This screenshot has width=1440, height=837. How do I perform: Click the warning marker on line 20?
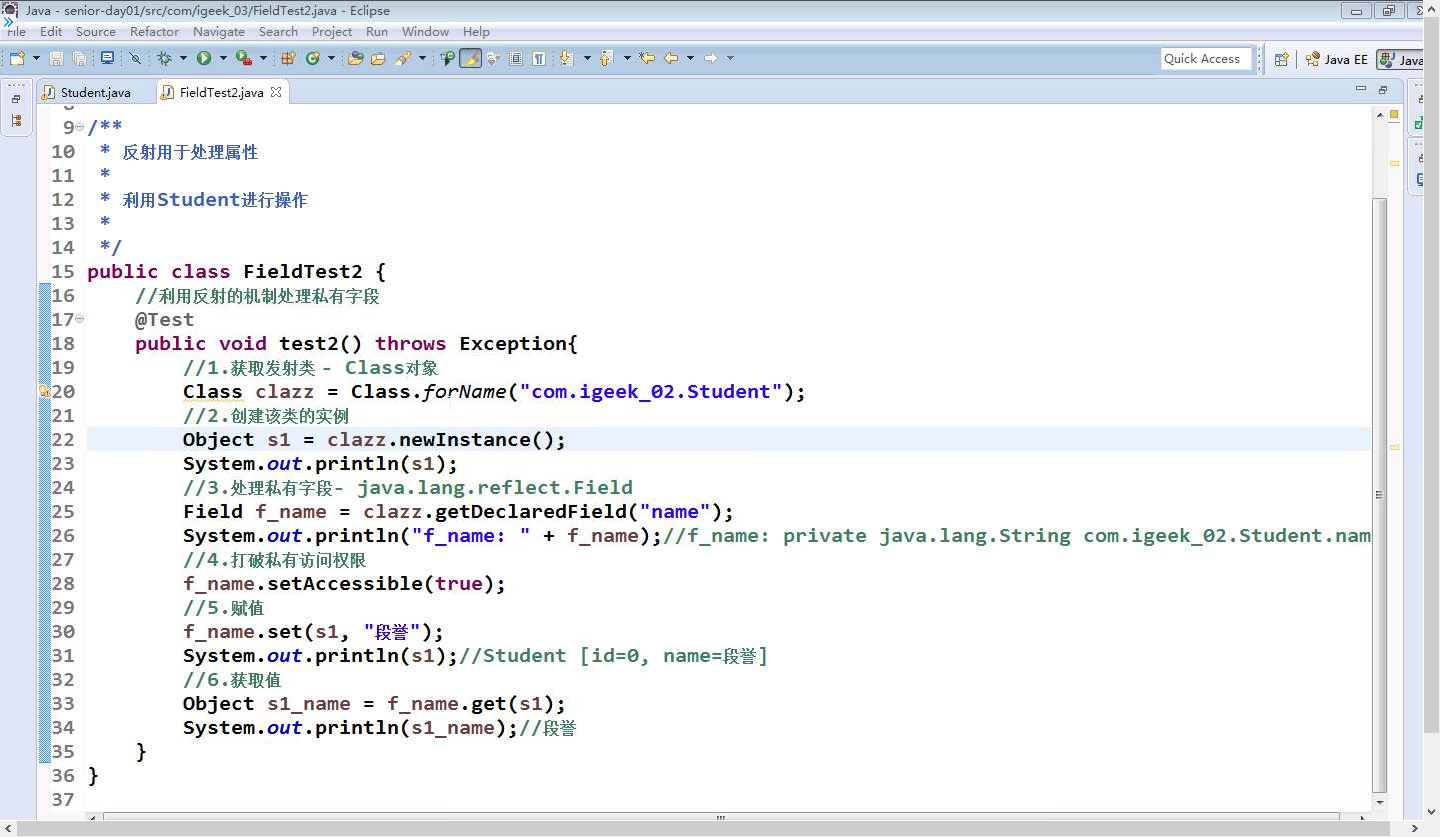[x=45, y=392]
